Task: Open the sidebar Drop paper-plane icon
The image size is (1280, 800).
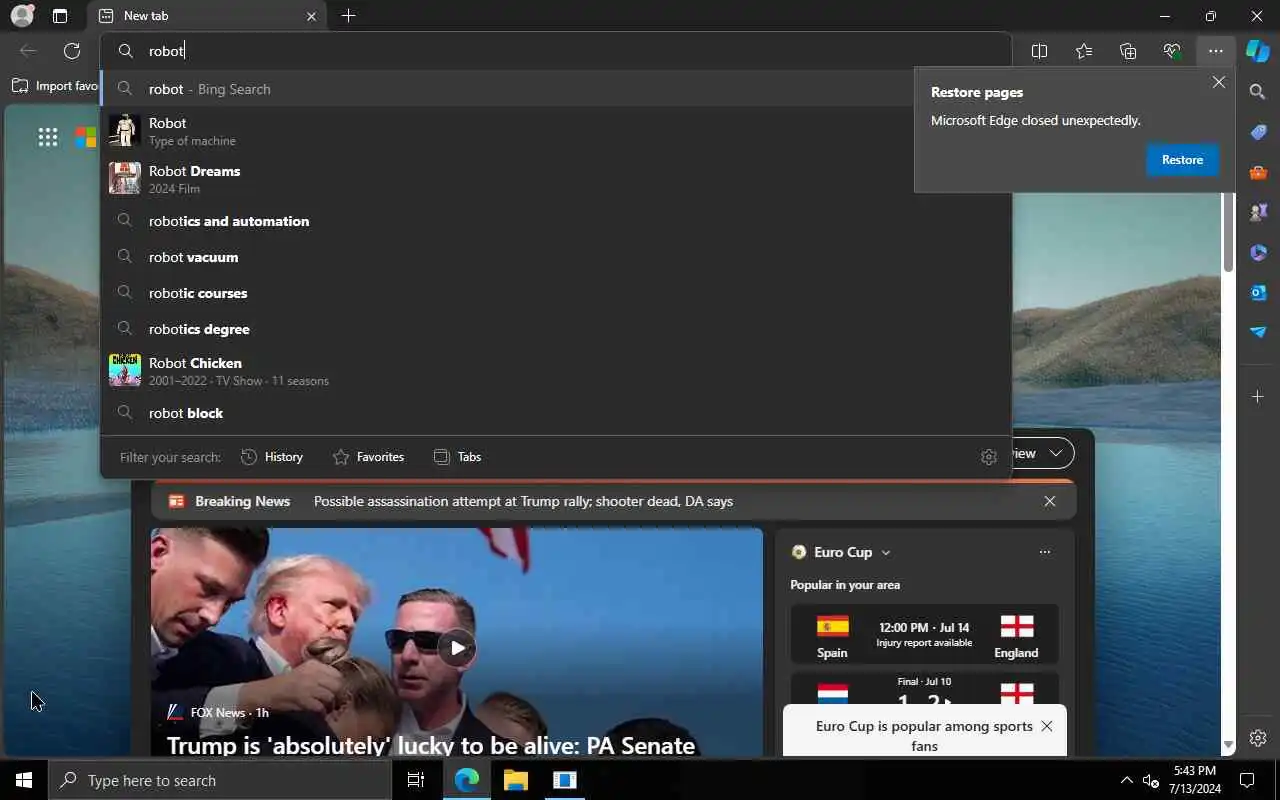Action: 1258,332
